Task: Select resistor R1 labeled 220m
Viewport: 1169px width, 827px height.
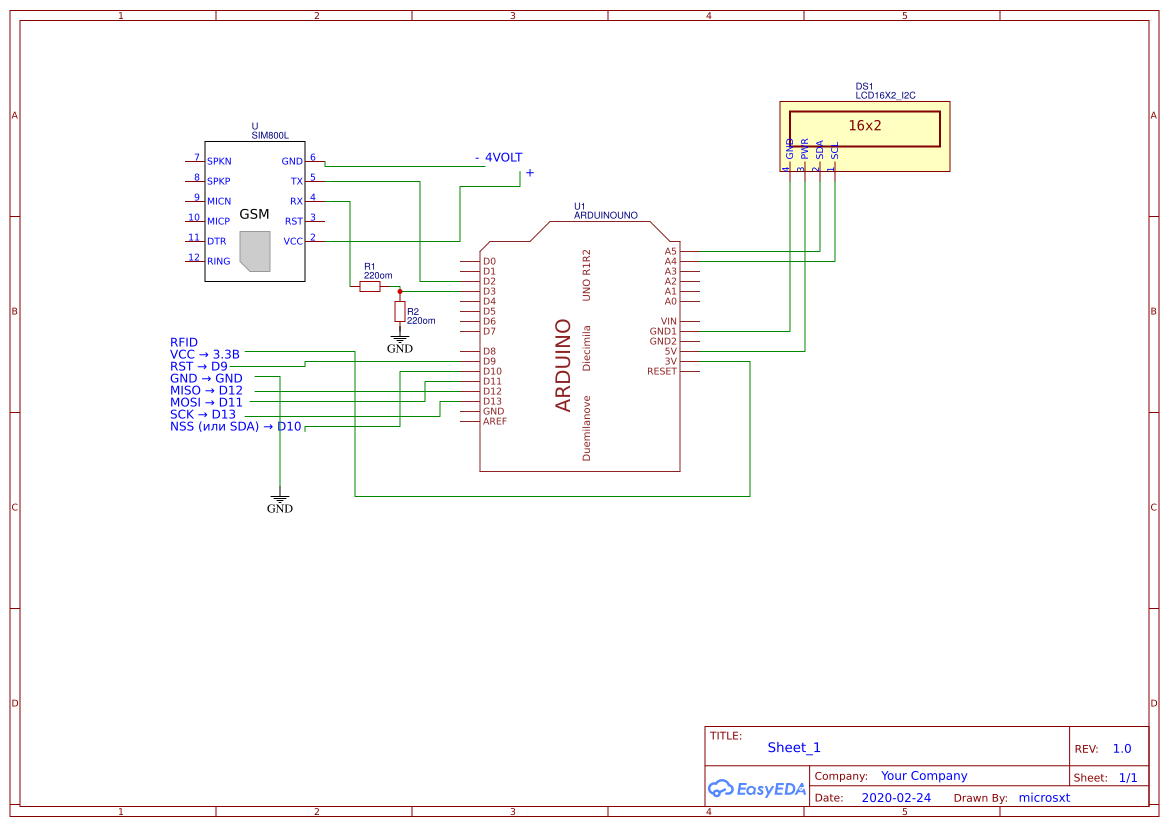Action: coord(371,284)
